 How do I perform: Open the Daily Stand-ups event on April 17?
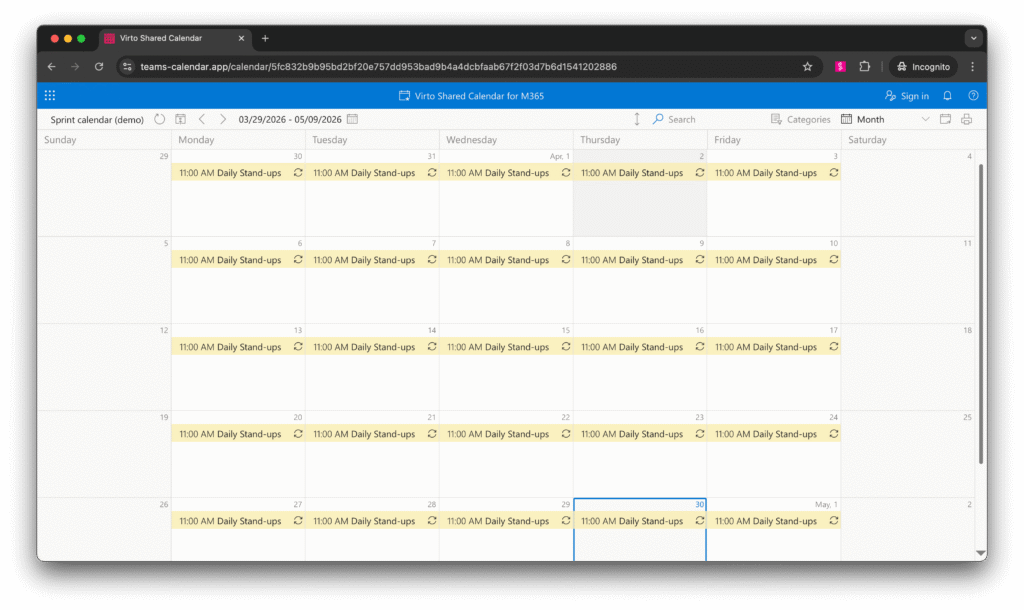[774, 347]
